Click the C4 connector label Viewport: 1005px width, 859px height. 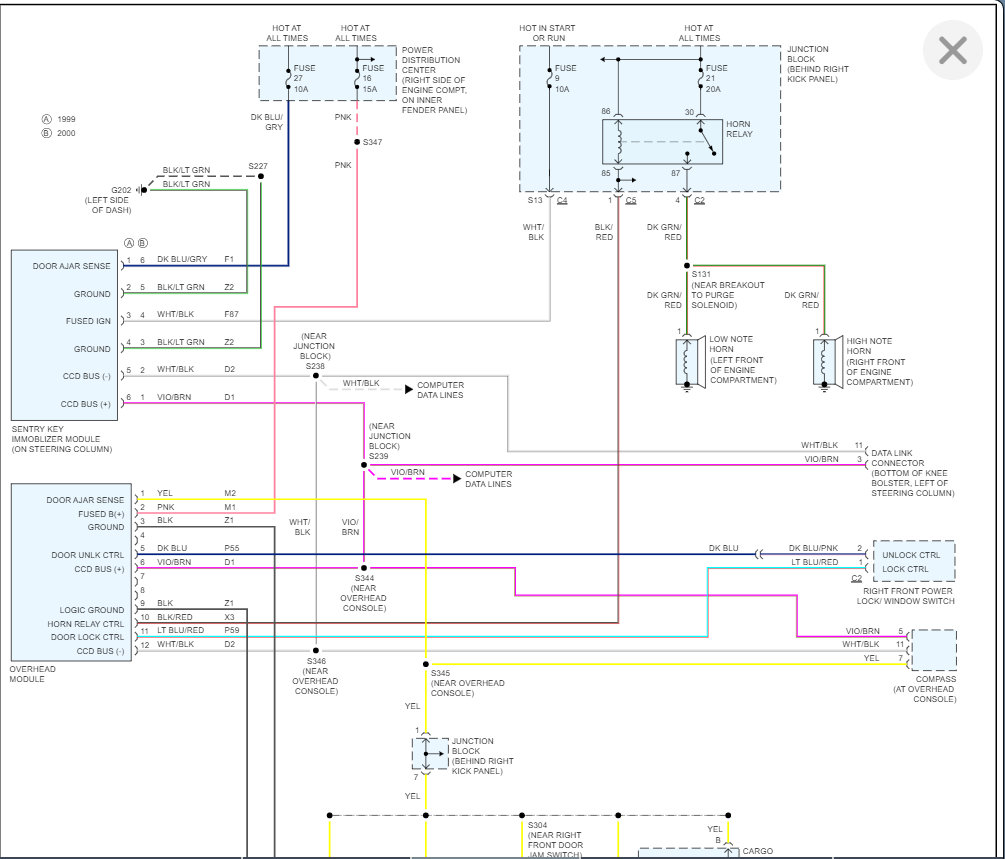tap(562, 201)
